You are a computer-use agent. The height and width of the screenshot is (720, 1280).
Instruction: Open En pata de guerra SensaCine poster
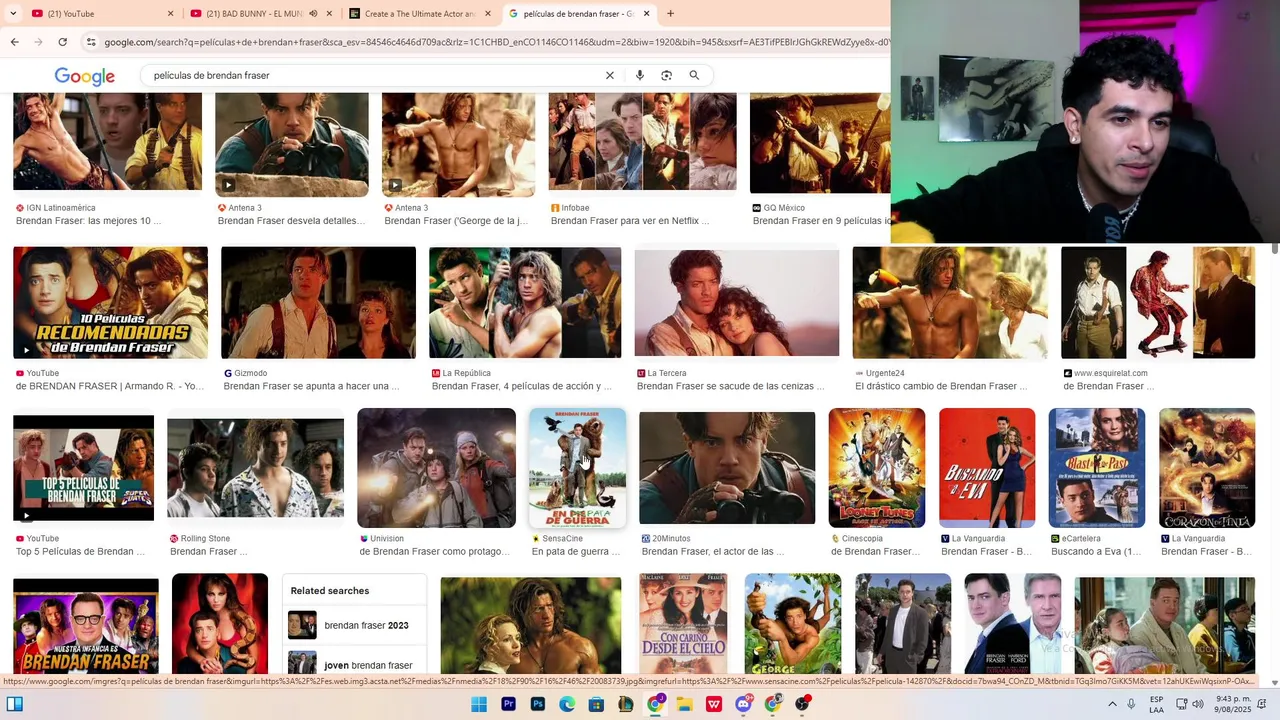pos(577,468)
